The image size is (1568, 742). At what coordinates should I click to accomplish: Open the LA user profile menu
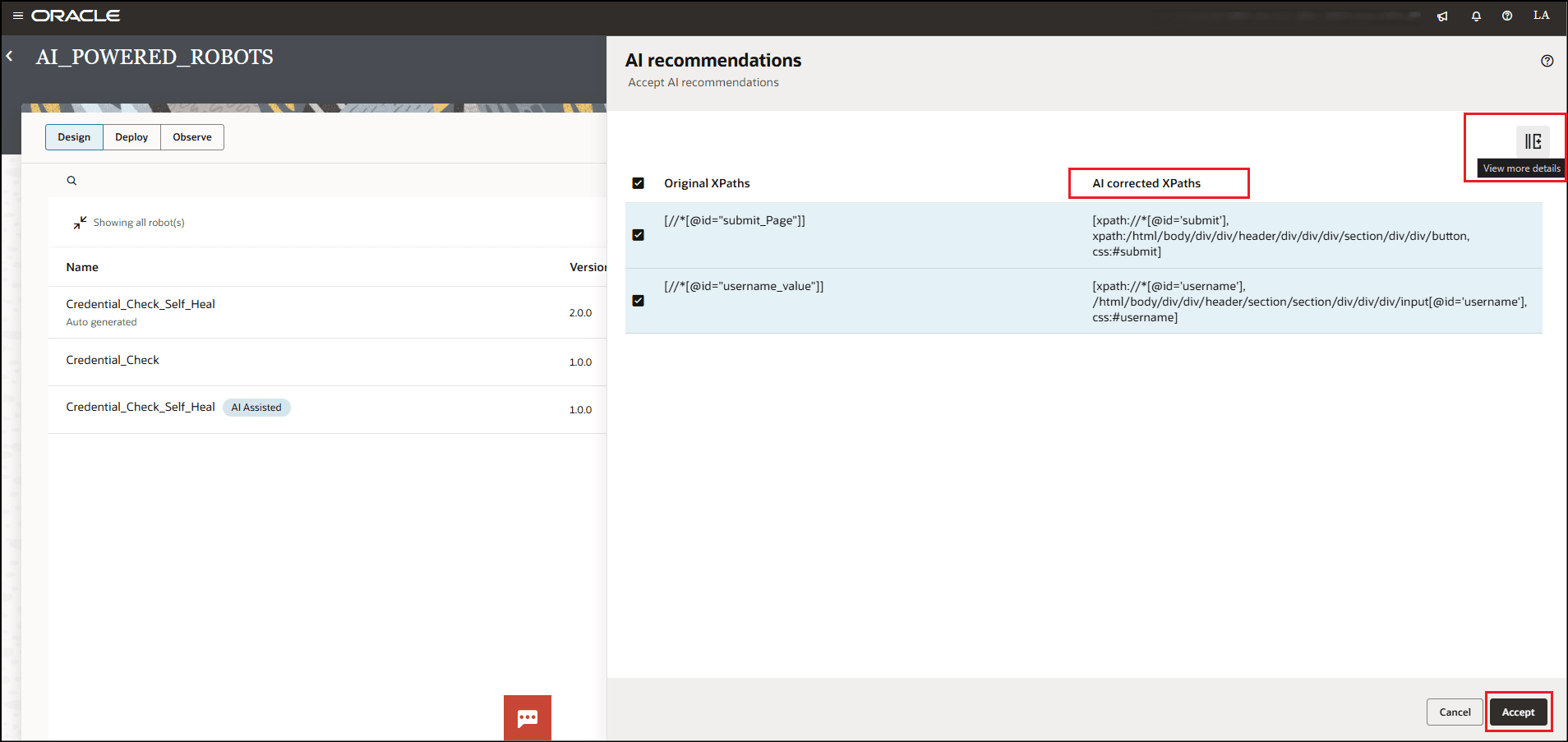coord(1541,16)
